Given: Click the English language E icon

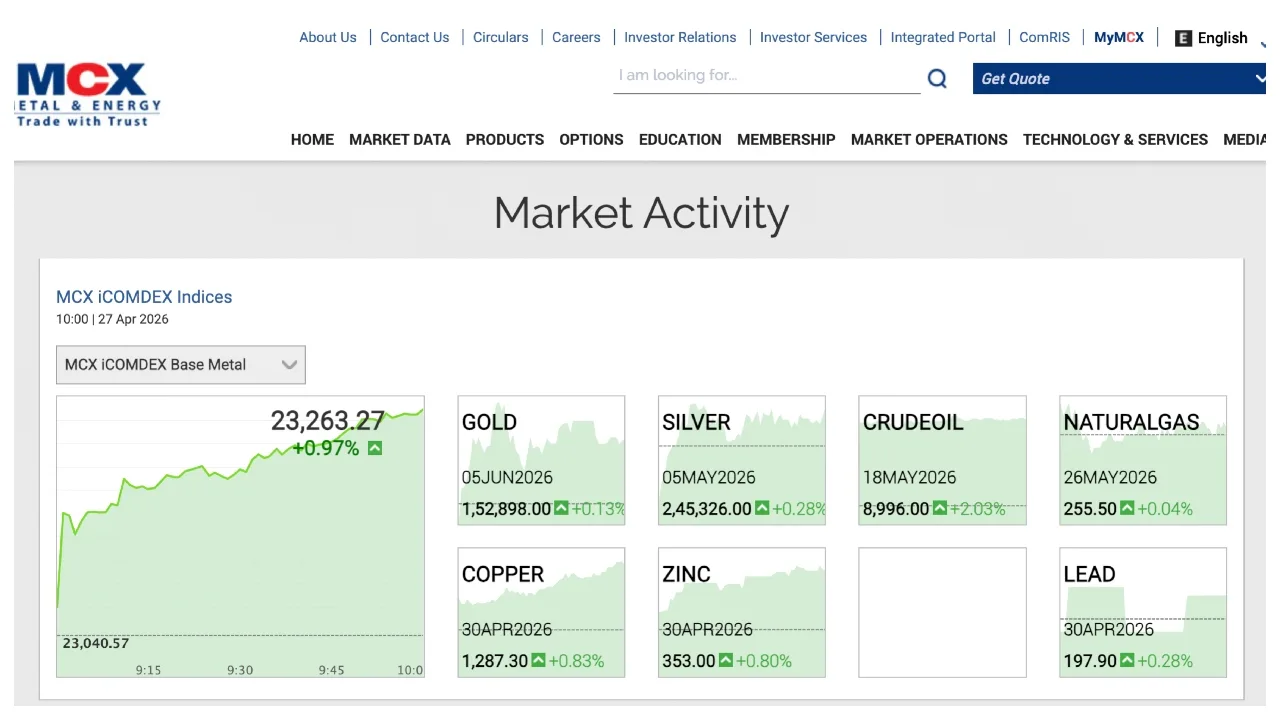Looking at the screenshot, I should pos(1183,38).
